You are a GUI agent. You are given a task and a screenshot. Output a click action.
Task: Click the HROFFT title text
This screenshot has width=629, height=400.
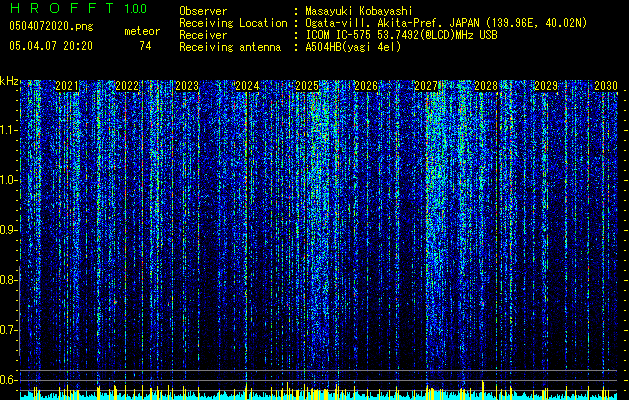tap(62, 8)
